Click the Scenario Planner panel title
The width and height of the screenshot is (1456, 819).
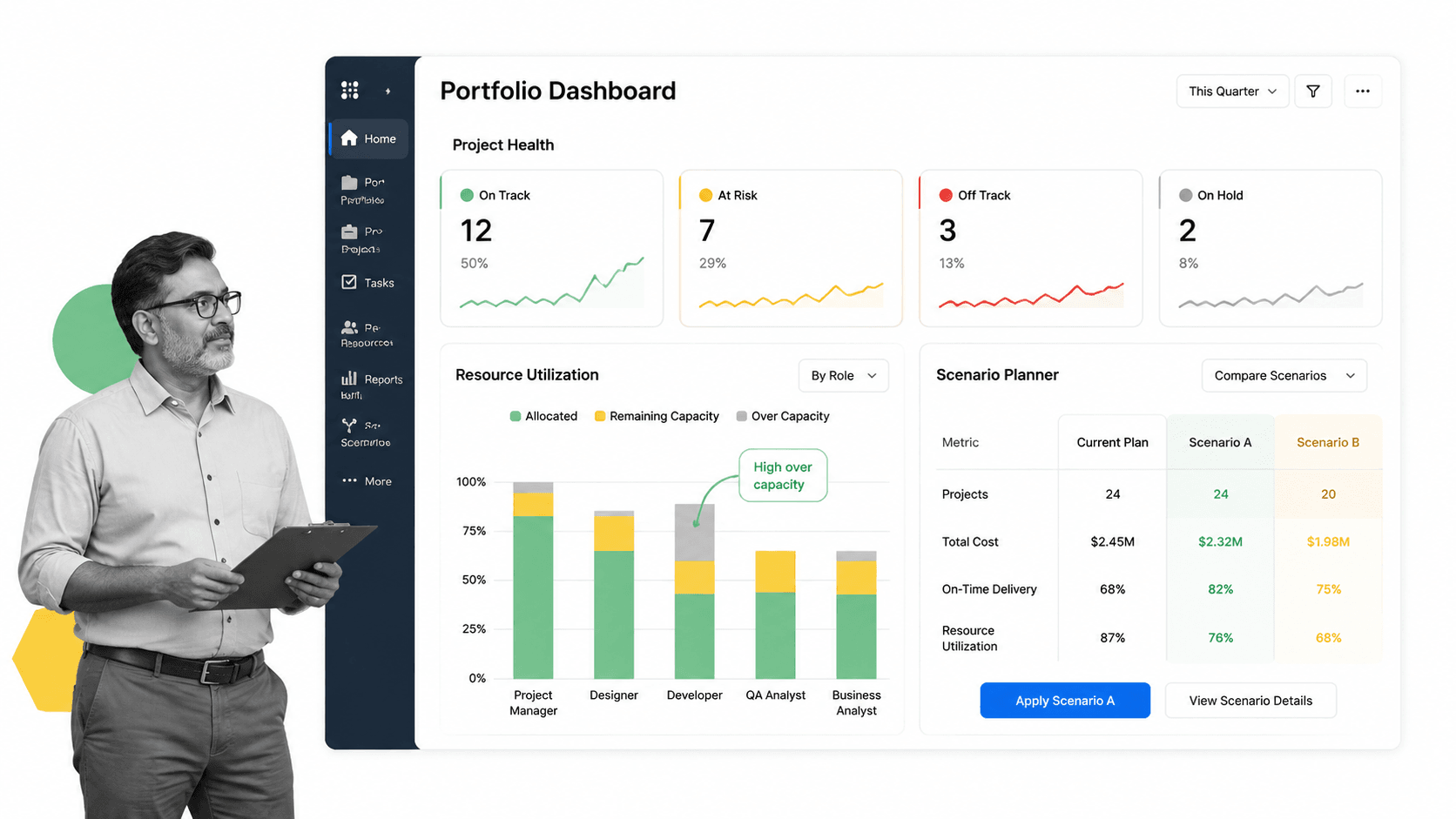click(x=997, y=375)
